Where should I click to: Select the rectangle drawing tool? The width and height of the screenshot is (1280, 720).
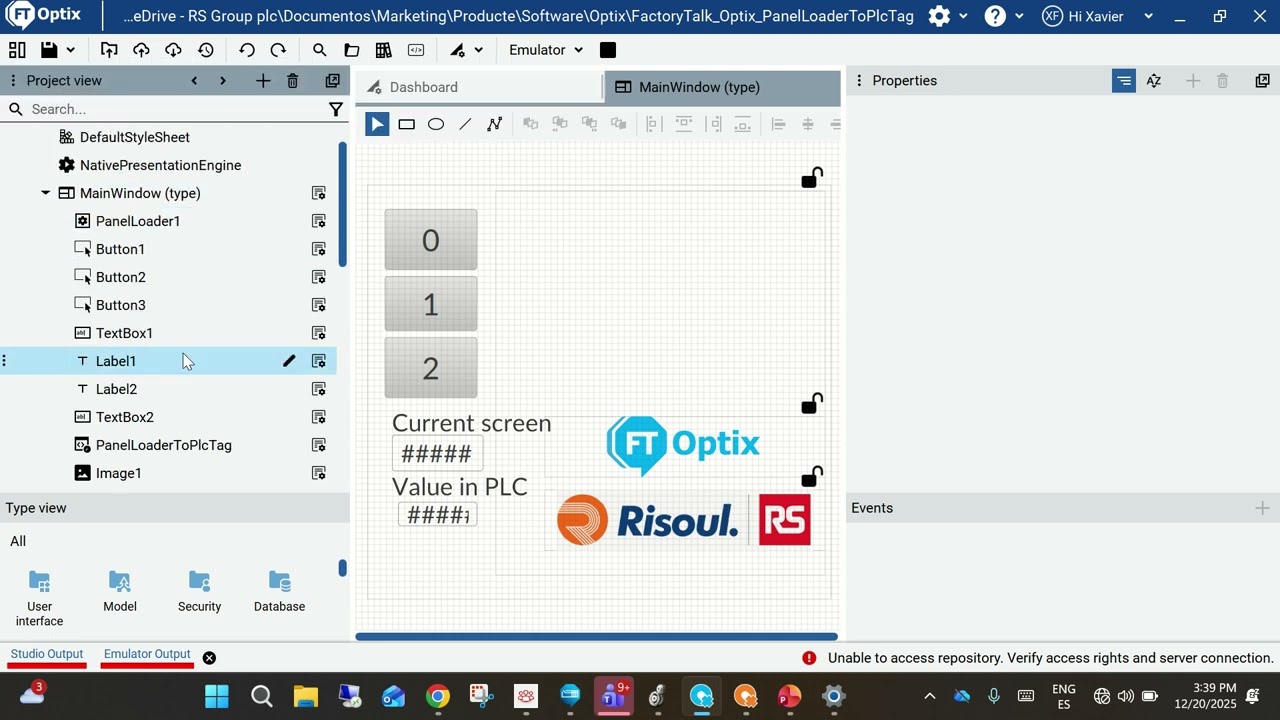(x=406, y=124)
